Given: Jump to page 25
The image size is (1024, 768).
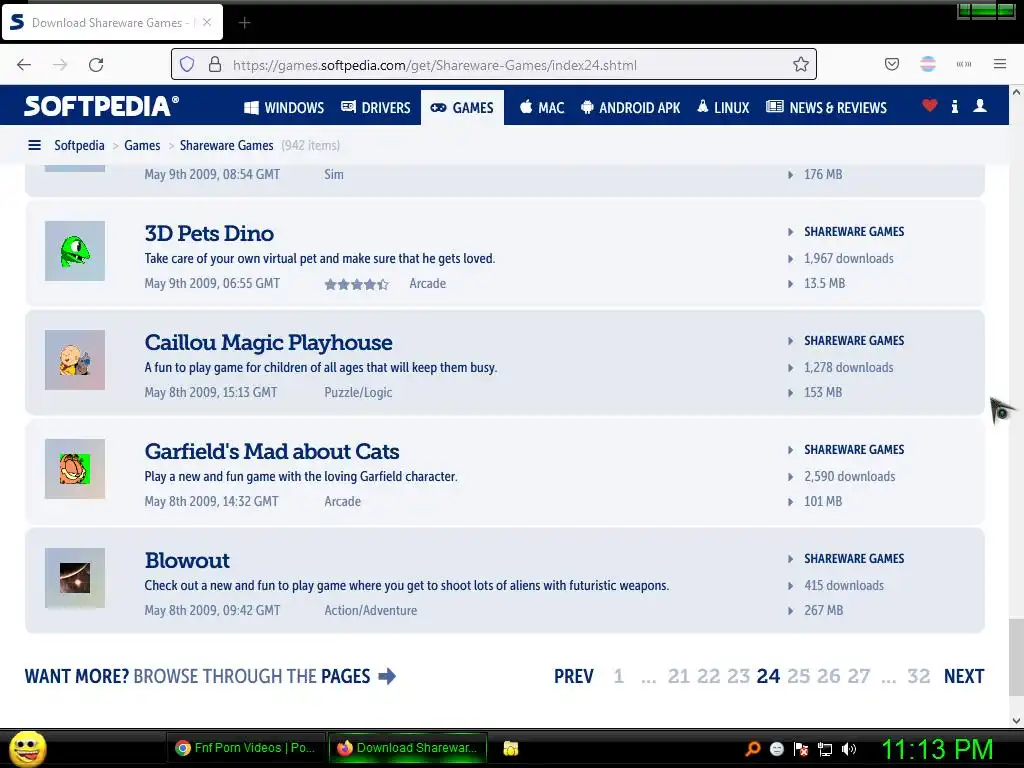Looking at the screenshot, I should 798,676.
